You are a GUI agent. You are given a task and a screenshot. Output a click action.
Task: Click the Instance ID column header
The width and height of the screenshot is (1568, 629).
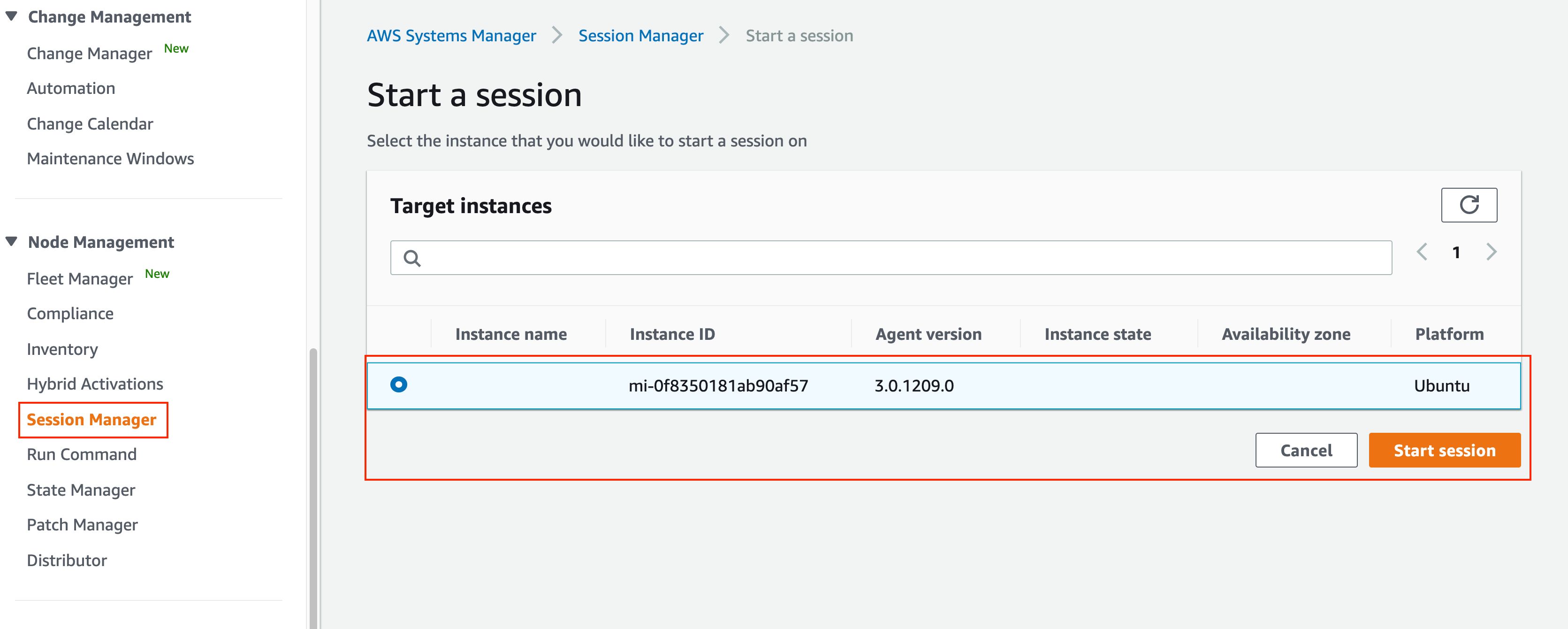672,334
